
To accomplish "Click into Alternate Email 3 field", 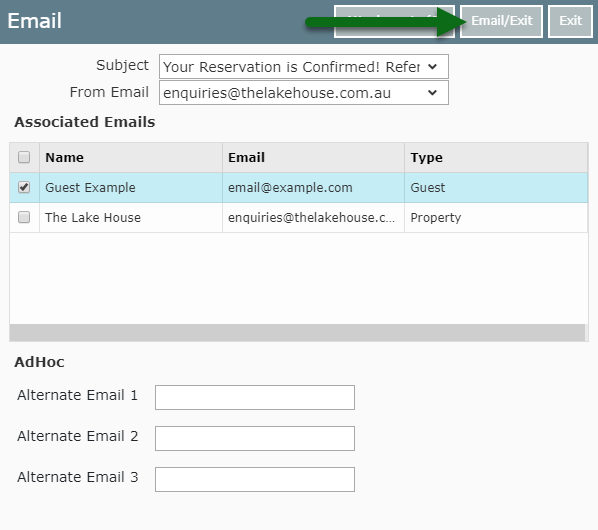I will [255, 479].
